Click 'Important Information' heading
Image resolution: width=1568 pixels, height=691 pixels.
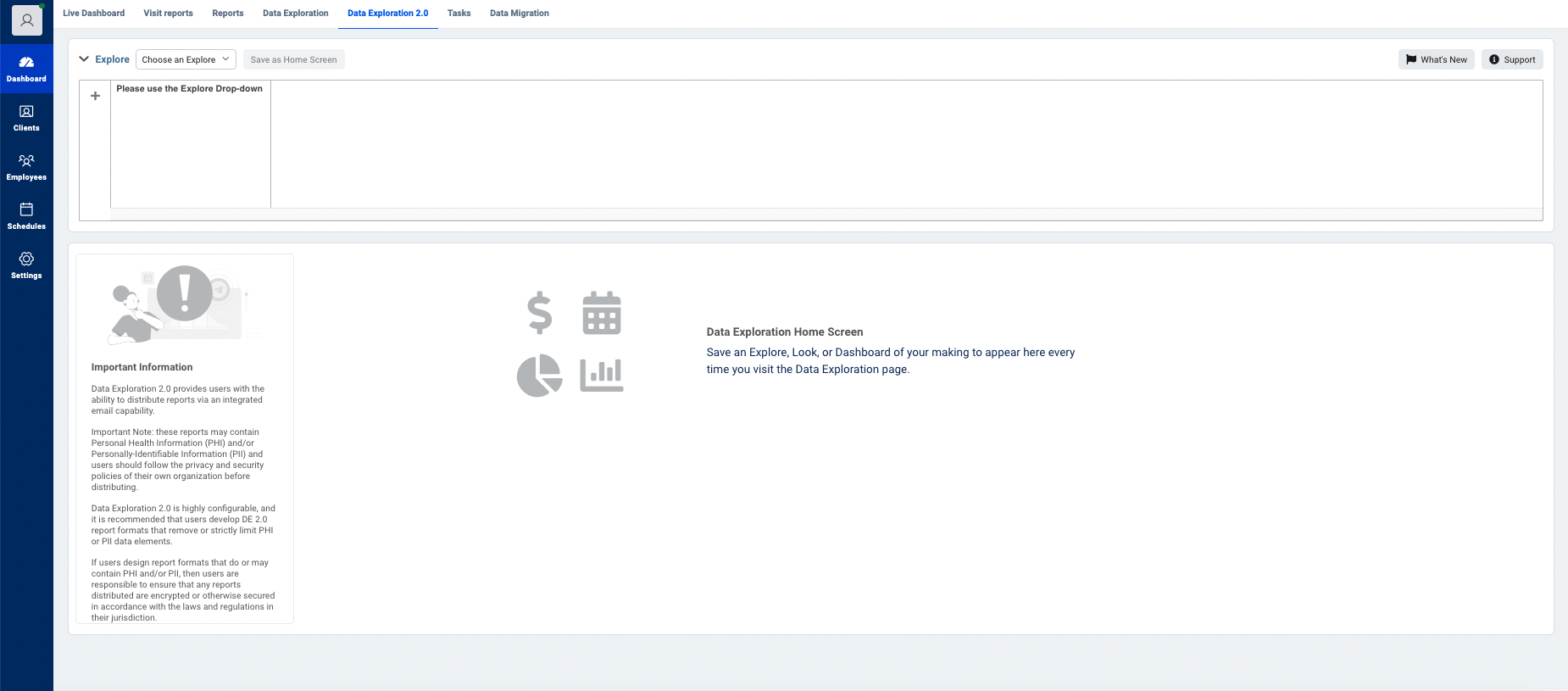point(142,367)
